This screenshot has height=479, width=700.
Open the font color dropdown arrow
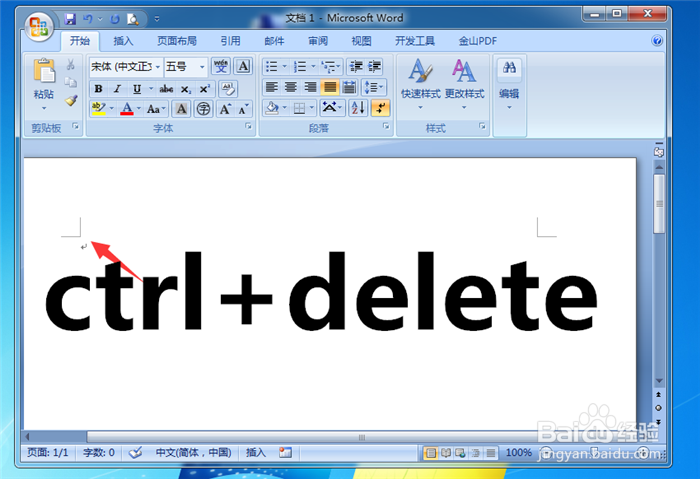tap(139, 108)
